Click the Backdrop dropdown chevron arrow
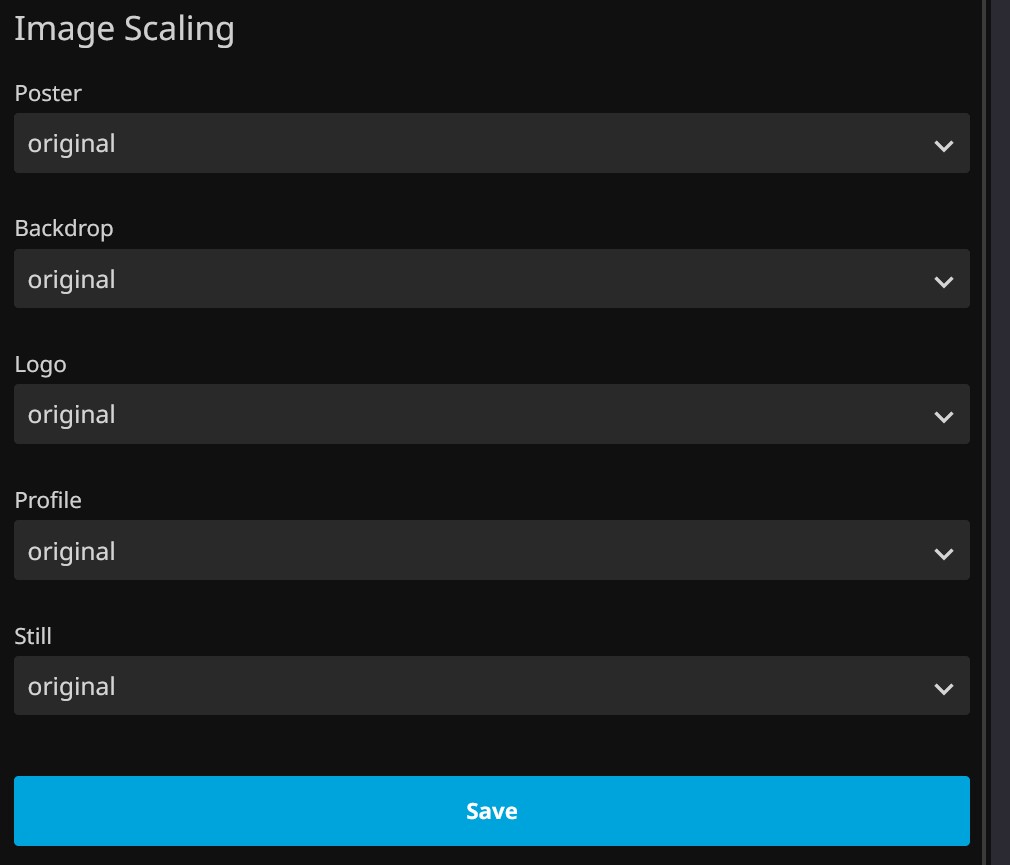This screenshot has height=865, width=1010. (x=943, y=282)
